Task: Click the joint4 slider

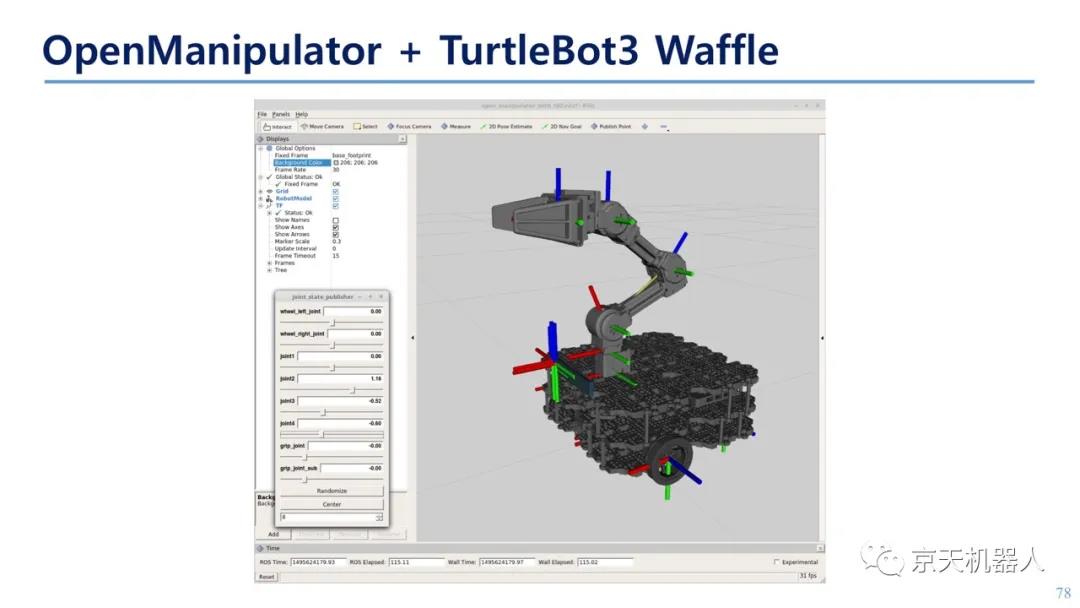Action: click(x=331, y=434)
